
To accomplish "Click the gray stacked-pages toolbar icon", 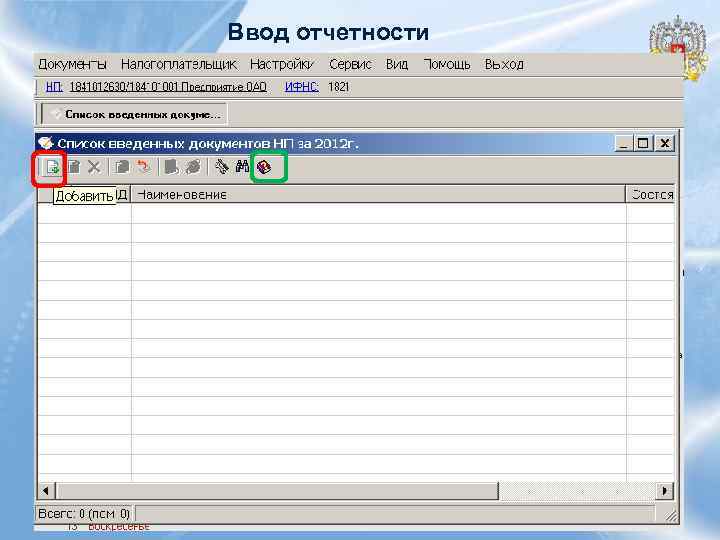I will coord(193,167).
